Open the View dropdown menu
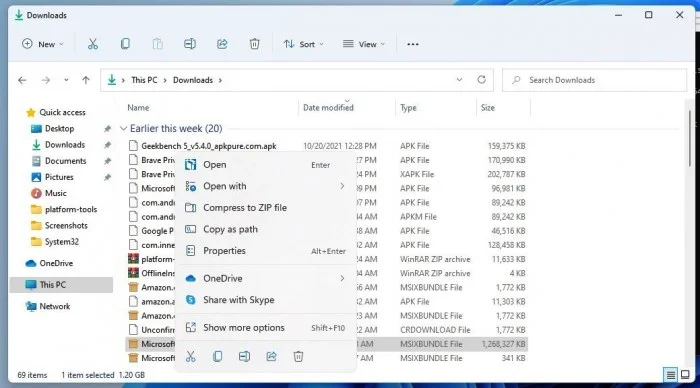The width and height of the screenshot is (700, 388). click(x=363, y=44)
